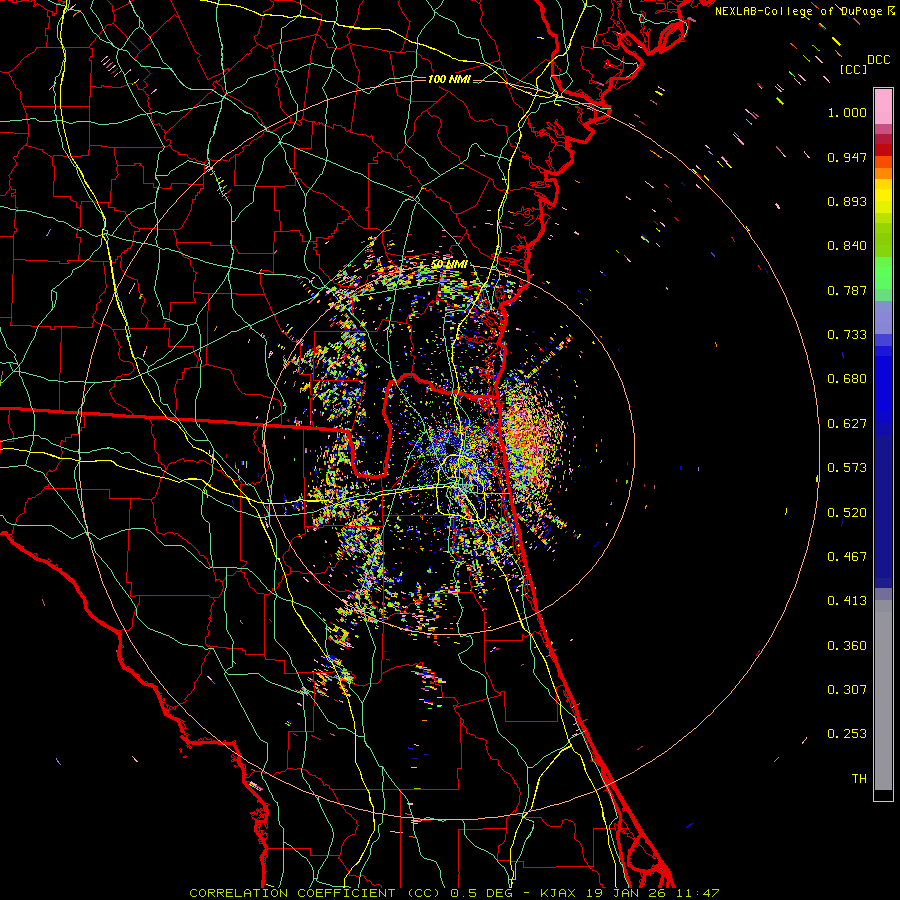The height and width of the screenshot is (900, 900).
Task: Select the 0.947 color scale label
Action: click(847, 157)
